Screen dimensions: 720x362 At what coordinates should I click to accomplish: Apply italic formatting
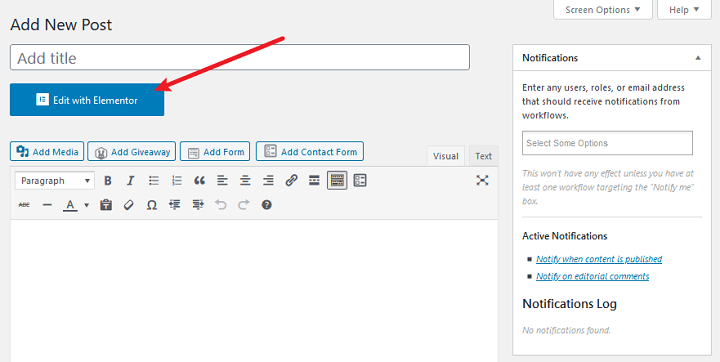click(130, 181)
